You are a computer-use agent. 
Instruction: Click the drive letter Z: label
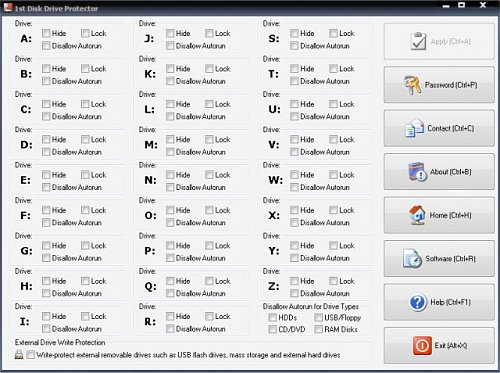274,286
